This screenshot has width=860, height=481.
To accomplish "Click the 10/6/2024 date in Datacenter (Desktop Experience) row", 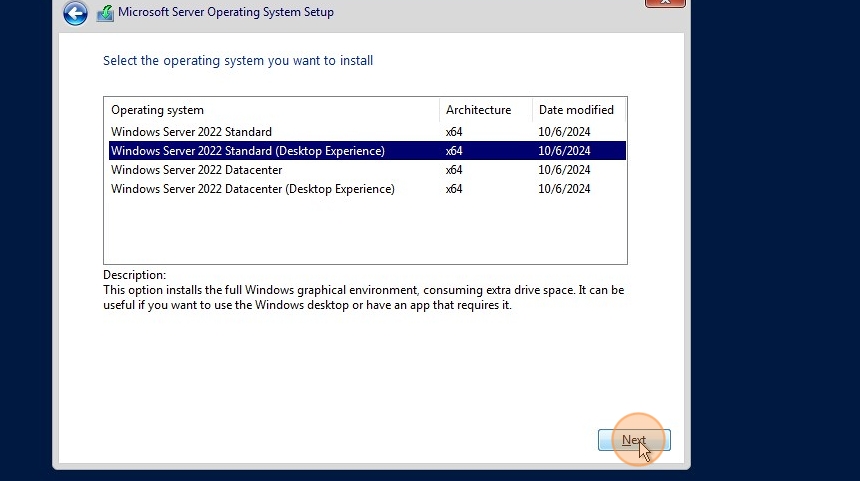I will (564, 189).
